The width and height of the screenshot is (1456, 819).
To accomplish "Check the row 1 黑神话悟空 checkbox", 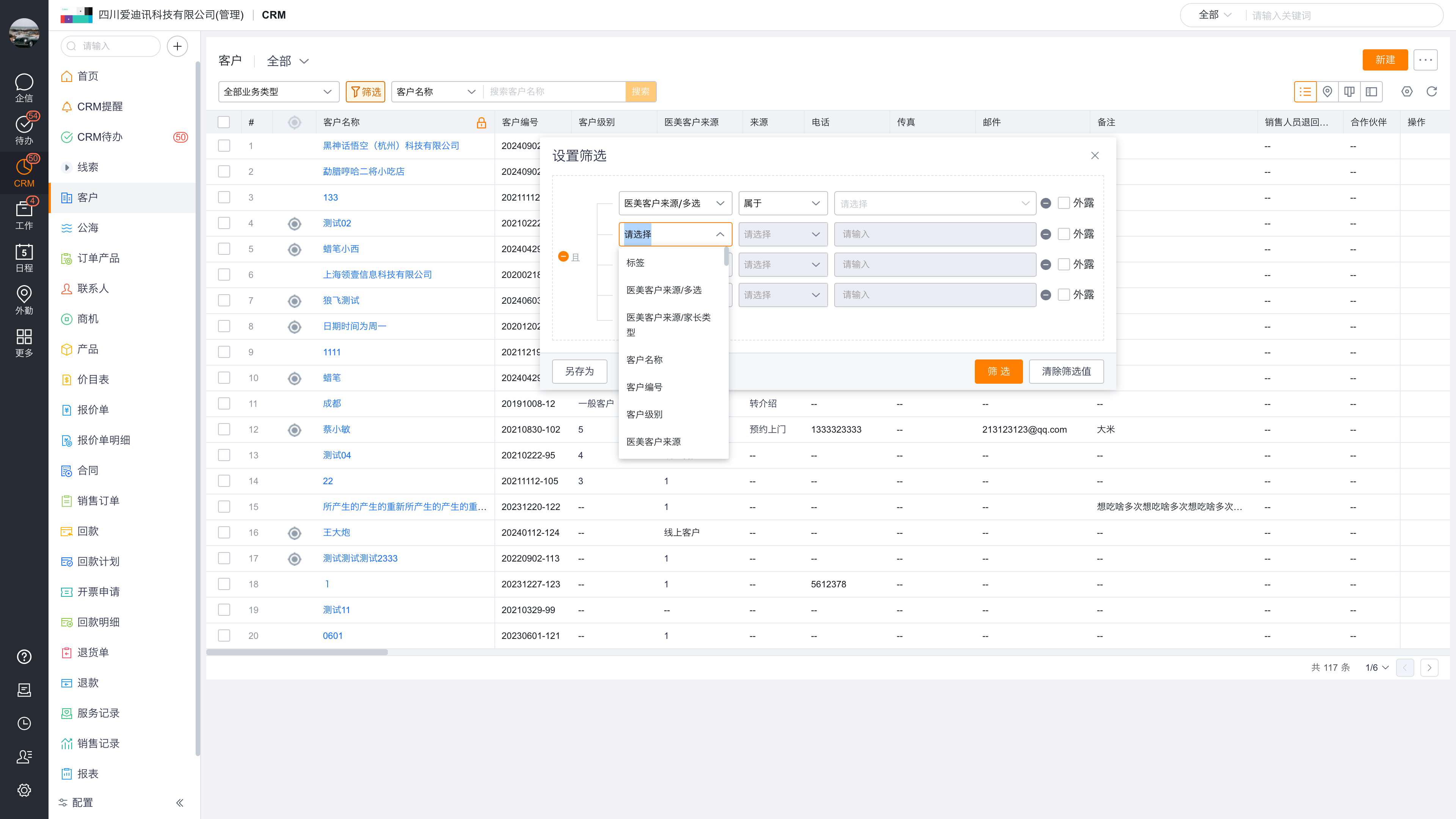I will pos(224,146).
